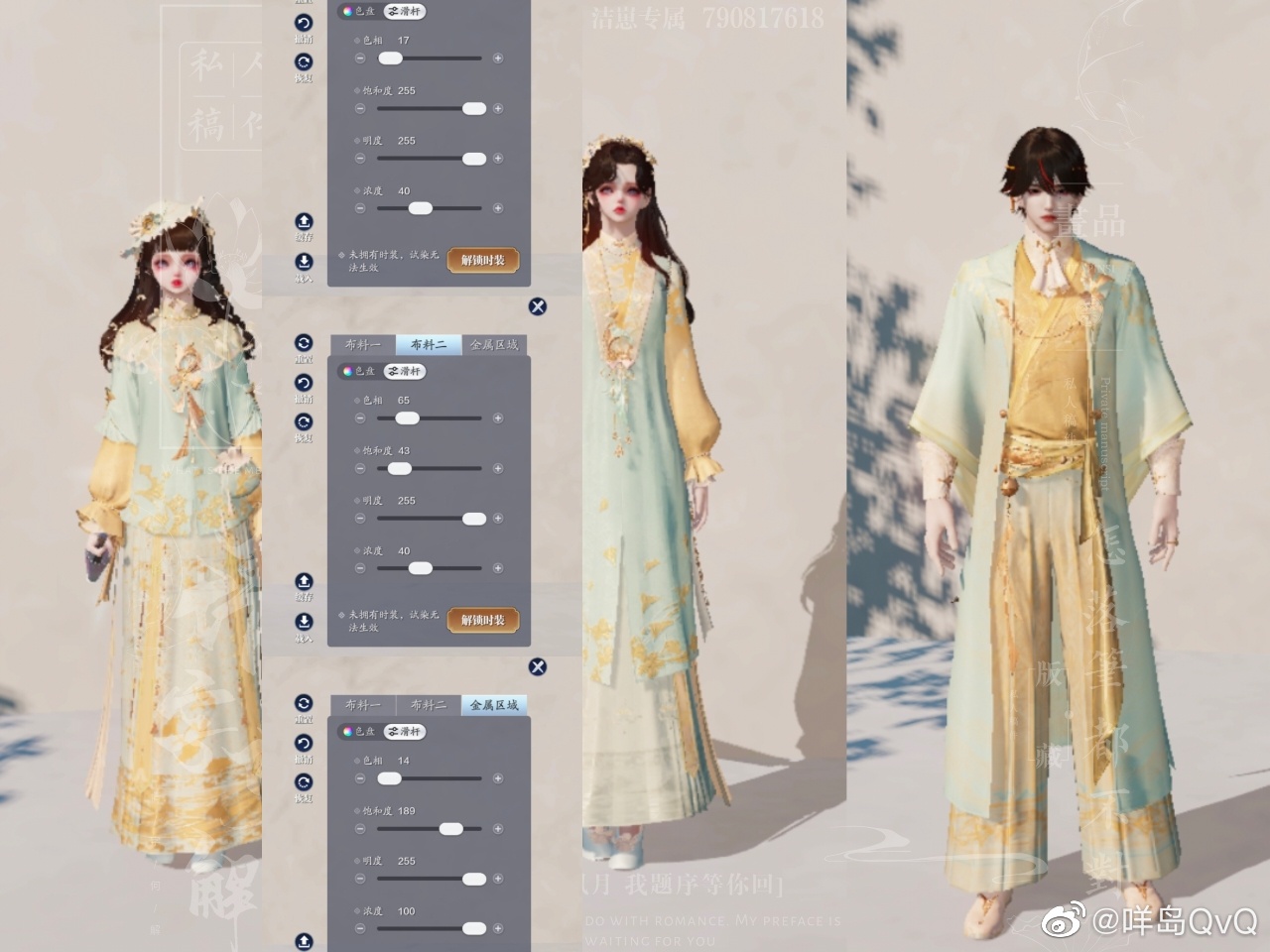This screenshot has height=952, width=1270.
Task: Click save-upload icon beside hue 17 panel
Action: coord(304,221)
